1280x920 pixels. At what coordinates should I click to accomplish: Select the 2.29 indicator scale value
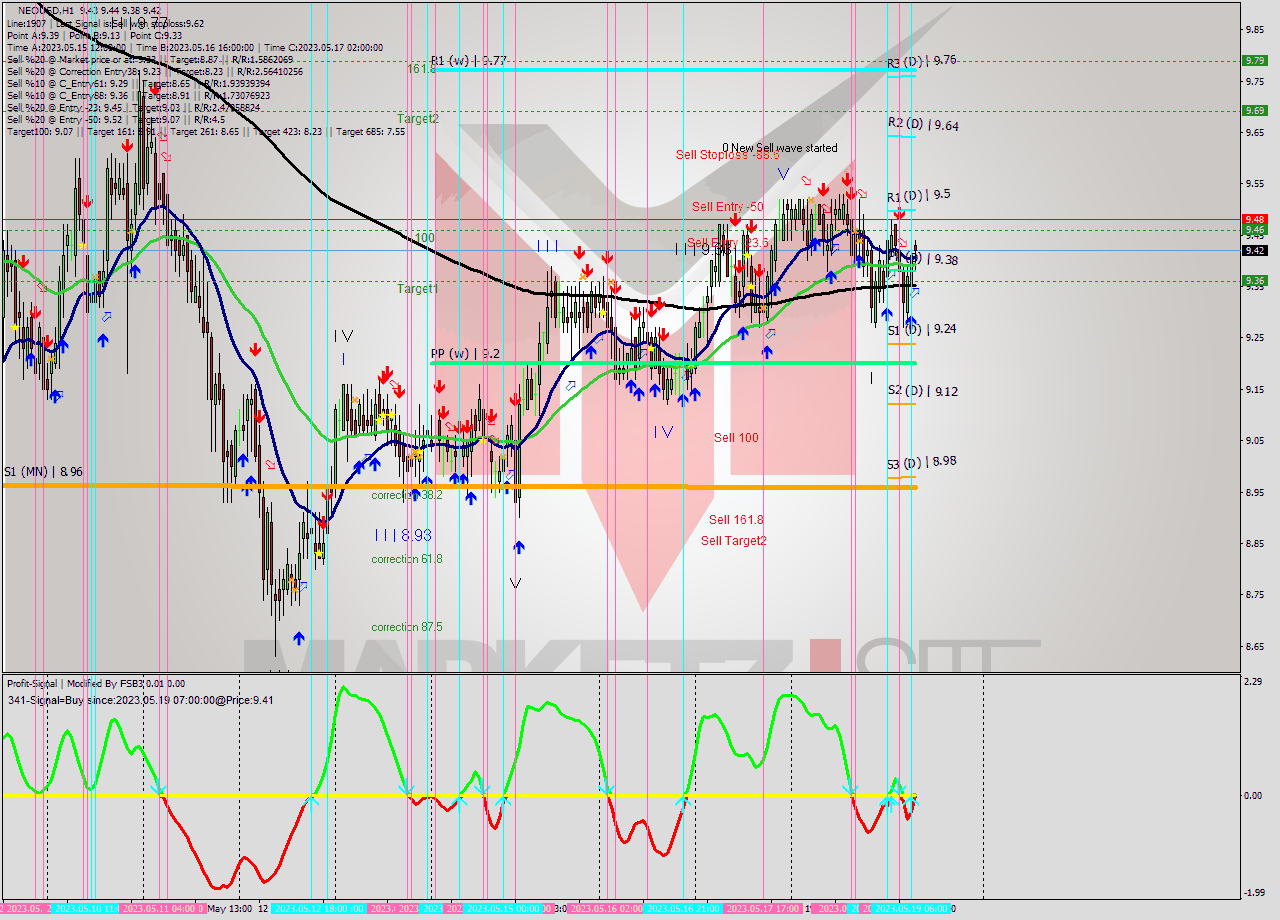[1254, 682]
